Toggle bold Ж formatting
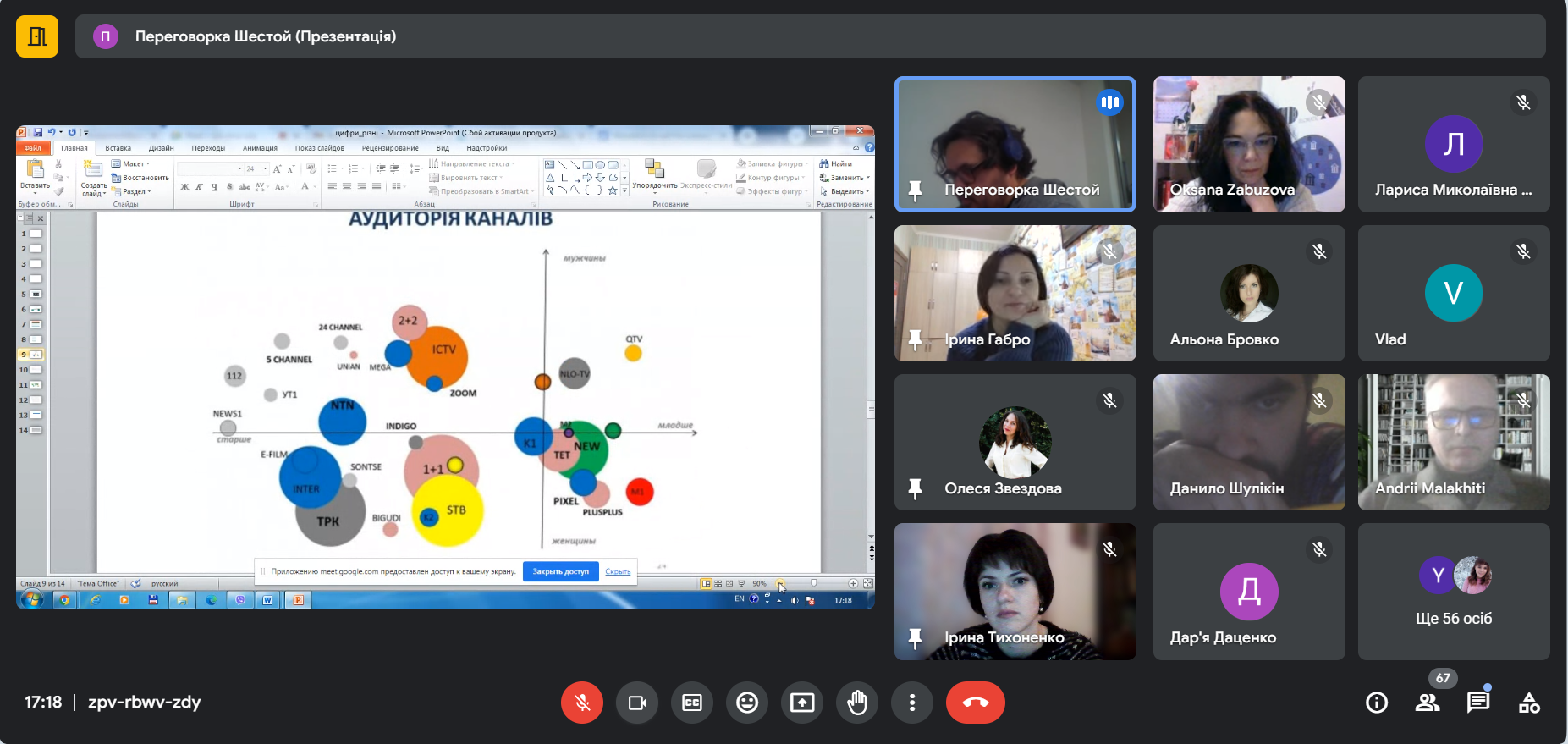 tap(184, 187)
